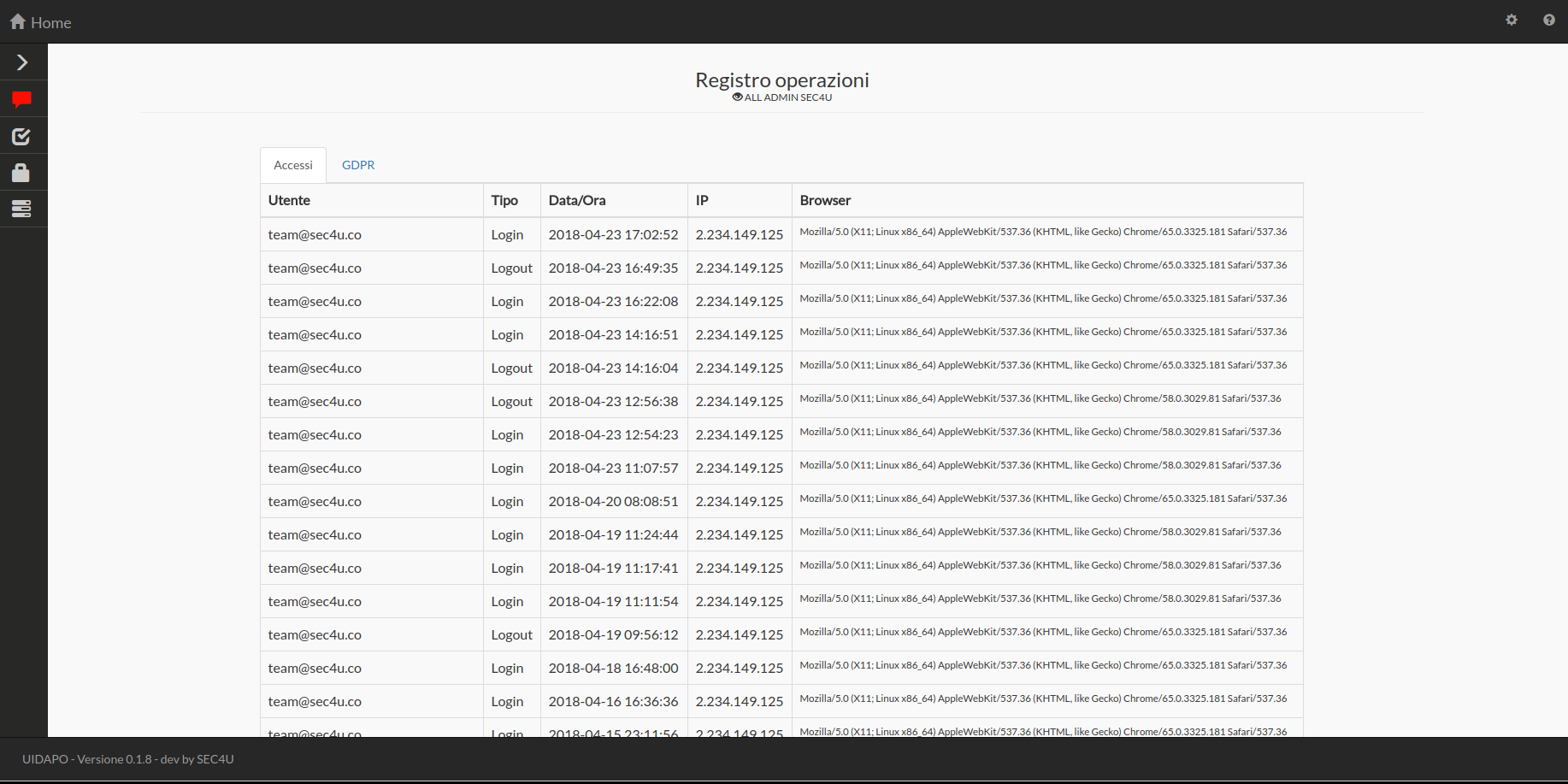Image resolution: width=1568 pixels, height=784 pixels.
Task: Open the red chat messages icon
Action: (x=22, y=100)
